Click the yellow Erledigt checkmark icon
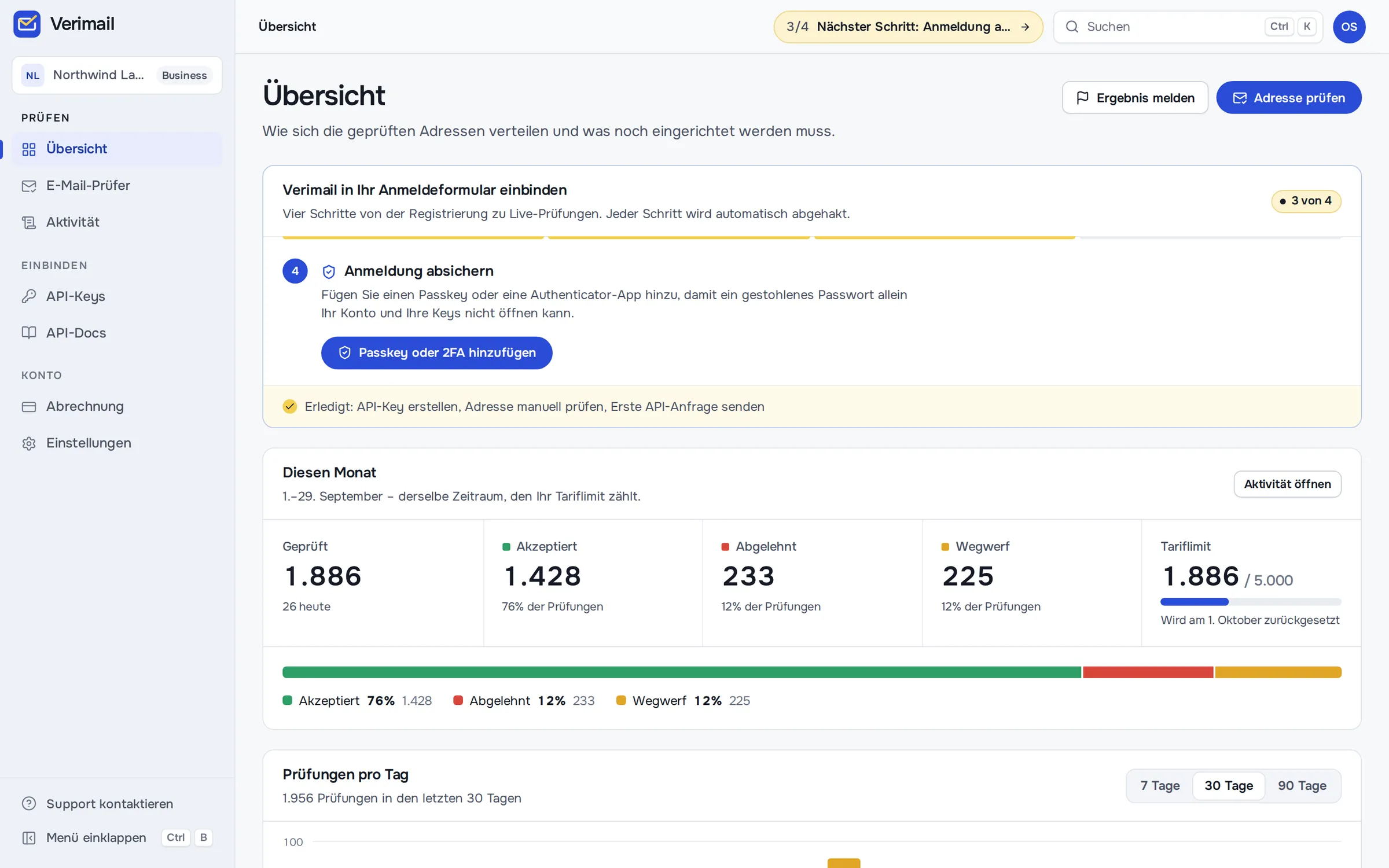Screen dimensions: 1389x868 pyautogui.click(x=290, y=406)
